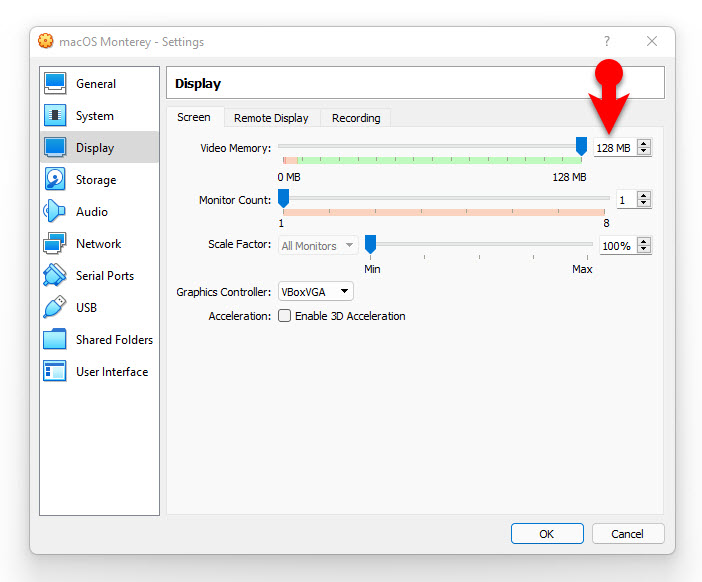The image size is (702, 582).
Task: Select the Storage label in sidebar
Action: tap(96, 180)
